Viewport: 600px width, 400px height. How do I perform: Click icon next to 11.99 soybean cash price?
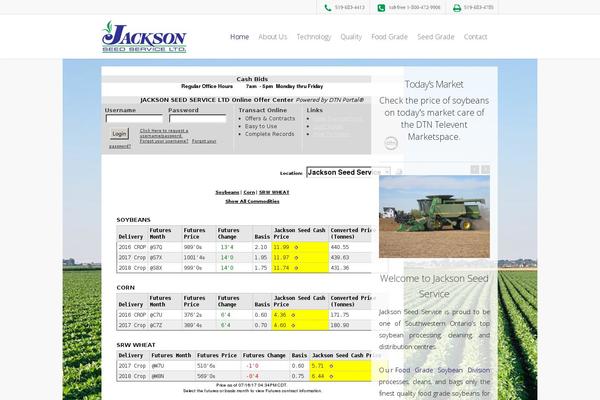tap(296, 247)
